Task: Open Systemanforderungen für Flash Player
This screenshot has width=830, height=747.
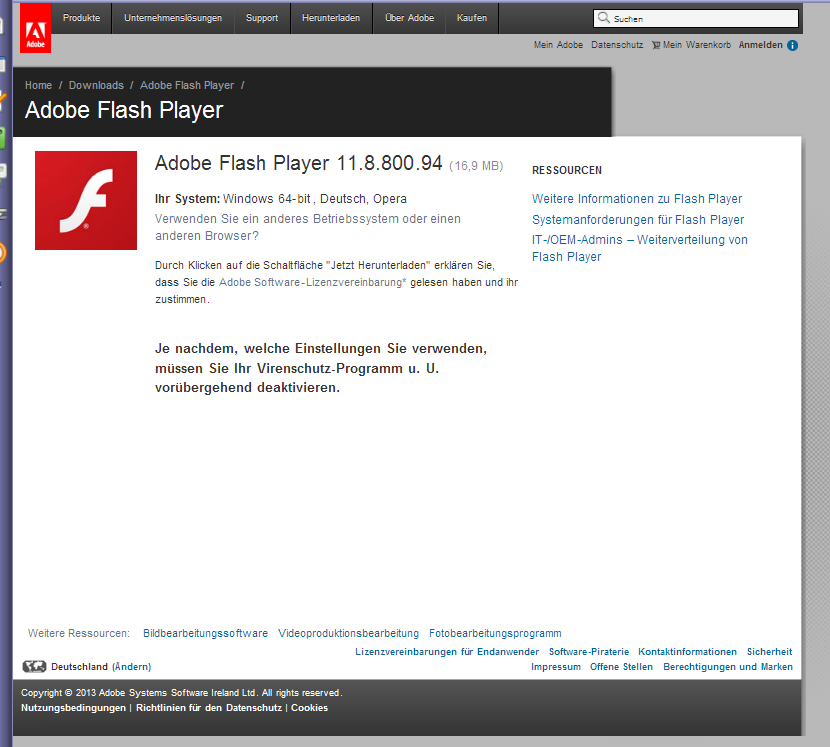Action: [x=638, y=220]
